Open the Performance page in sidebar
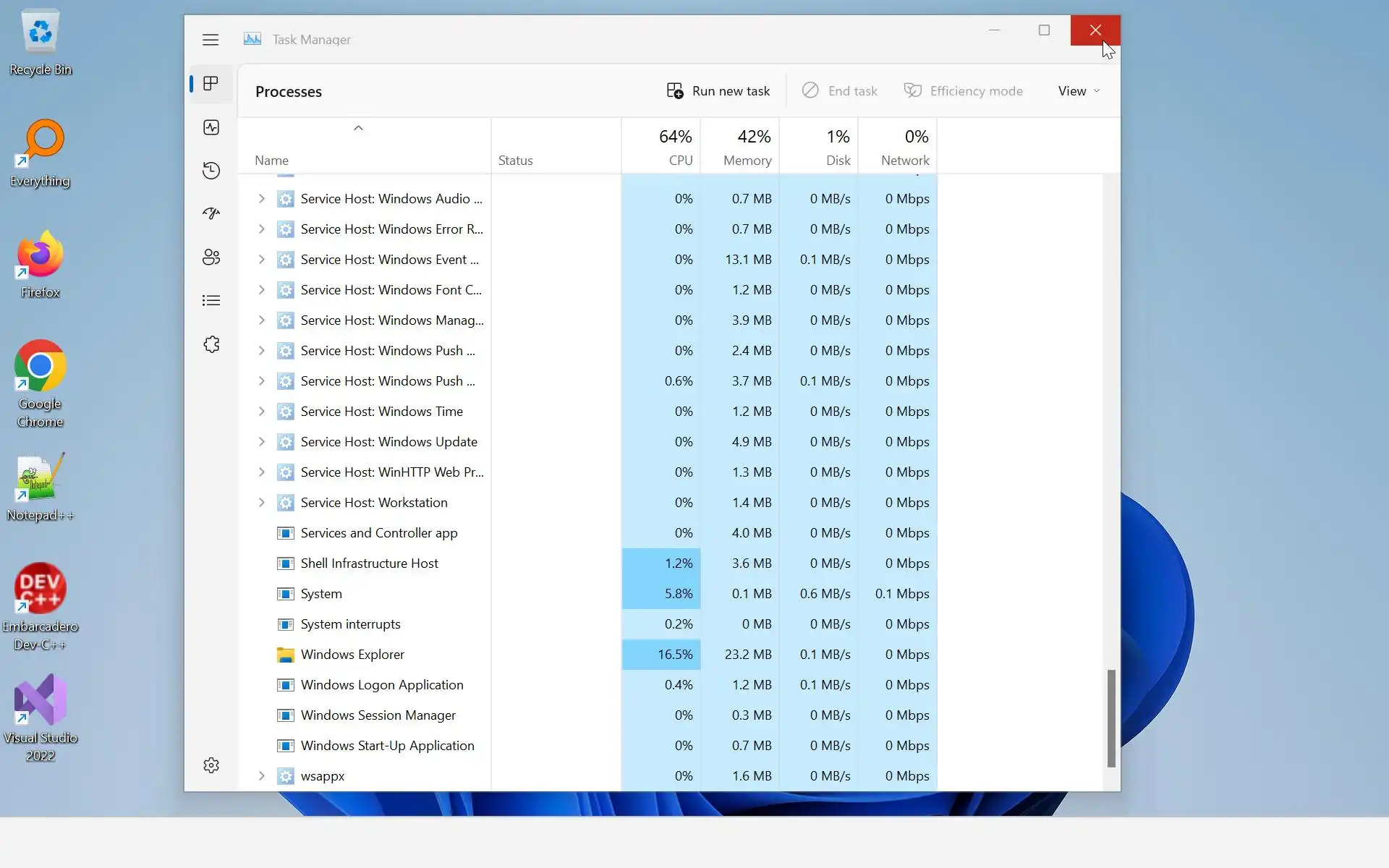 [211, 127]
